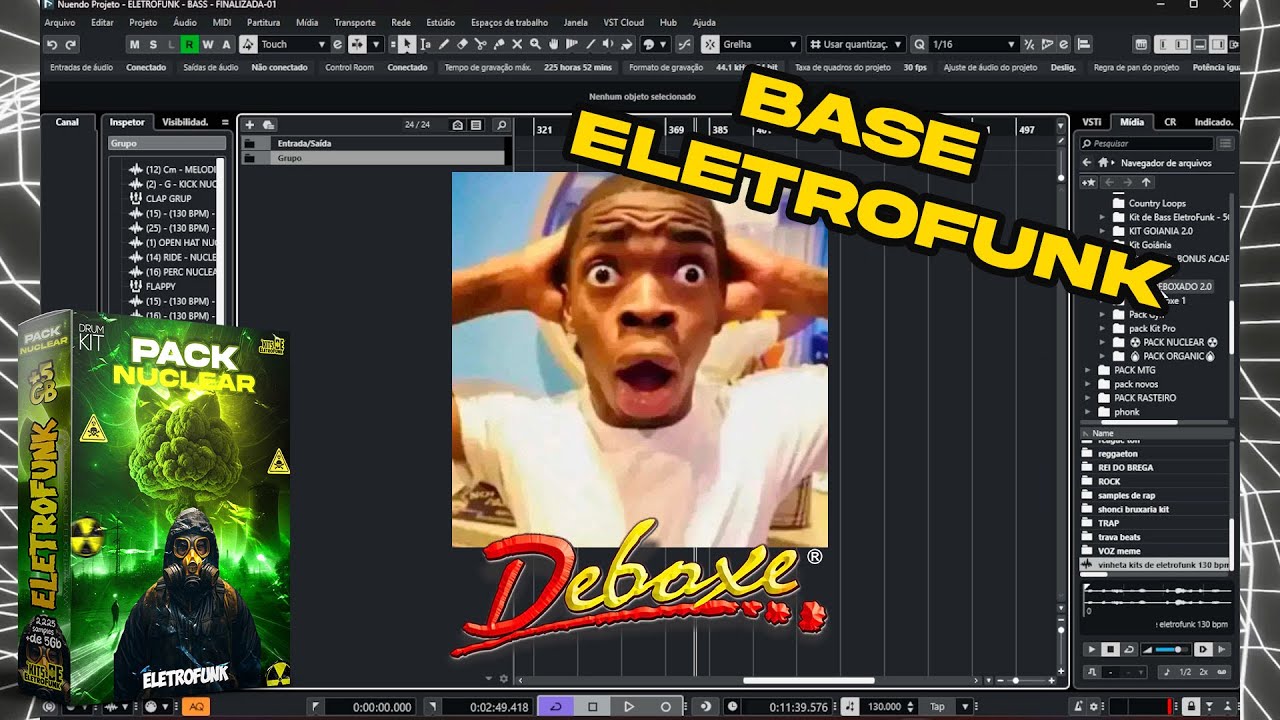Expand the phonk folder
The width and height of the screenshot is (1280, 720).
pyautogui.click(x=1089, y=412)
